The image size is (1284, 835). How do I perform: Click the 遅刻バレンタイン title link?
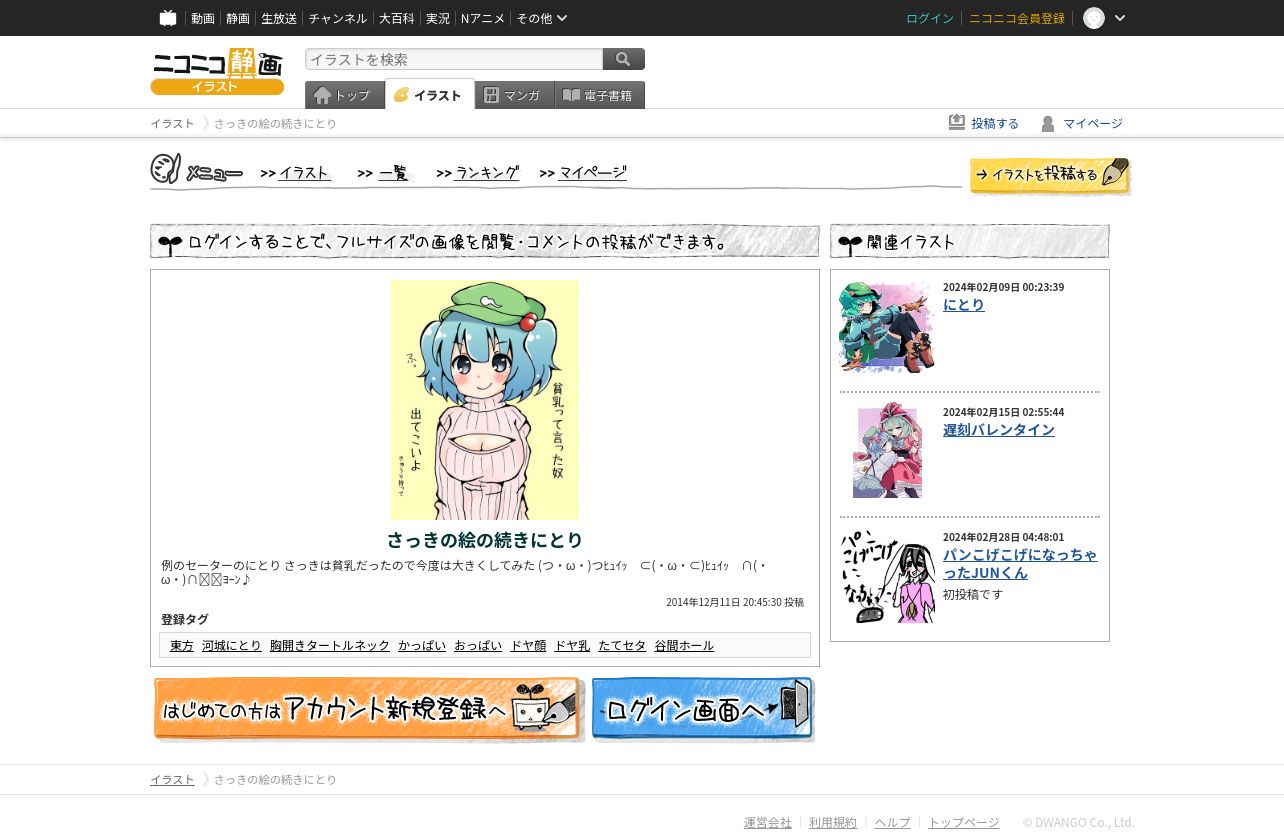(999, 429)
